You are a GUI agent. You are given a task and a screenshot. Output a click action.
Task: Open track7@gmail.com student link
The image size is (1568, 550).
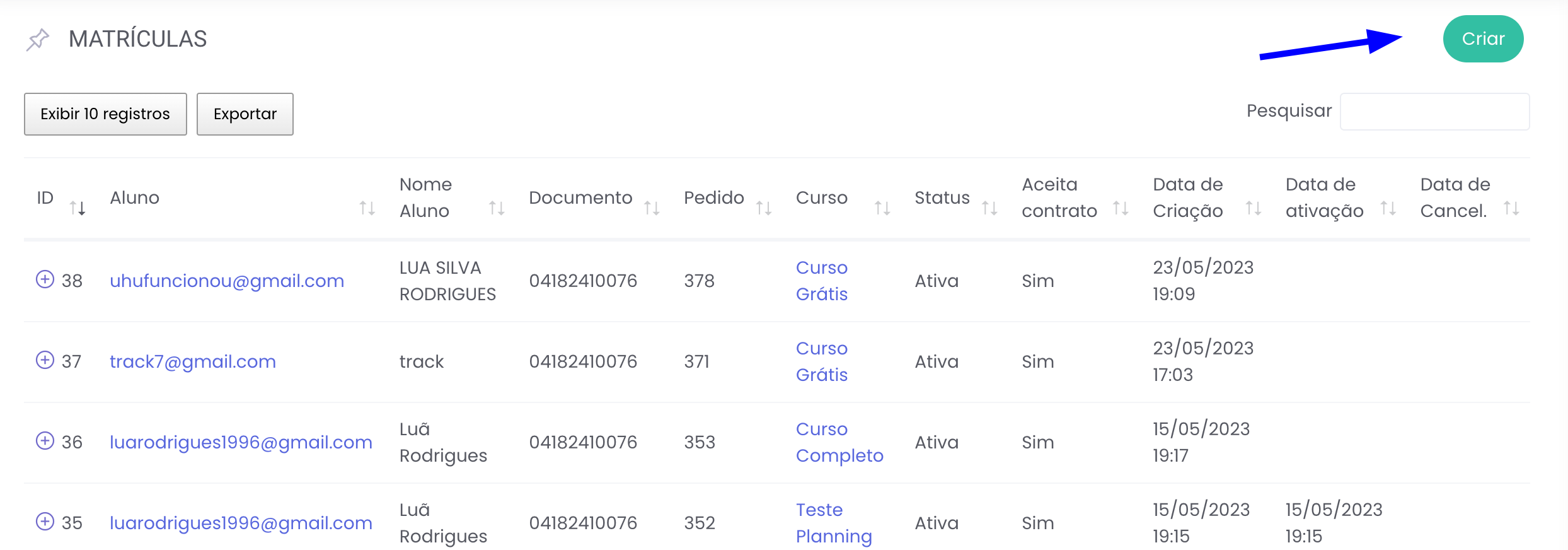(x=193, y=361)
